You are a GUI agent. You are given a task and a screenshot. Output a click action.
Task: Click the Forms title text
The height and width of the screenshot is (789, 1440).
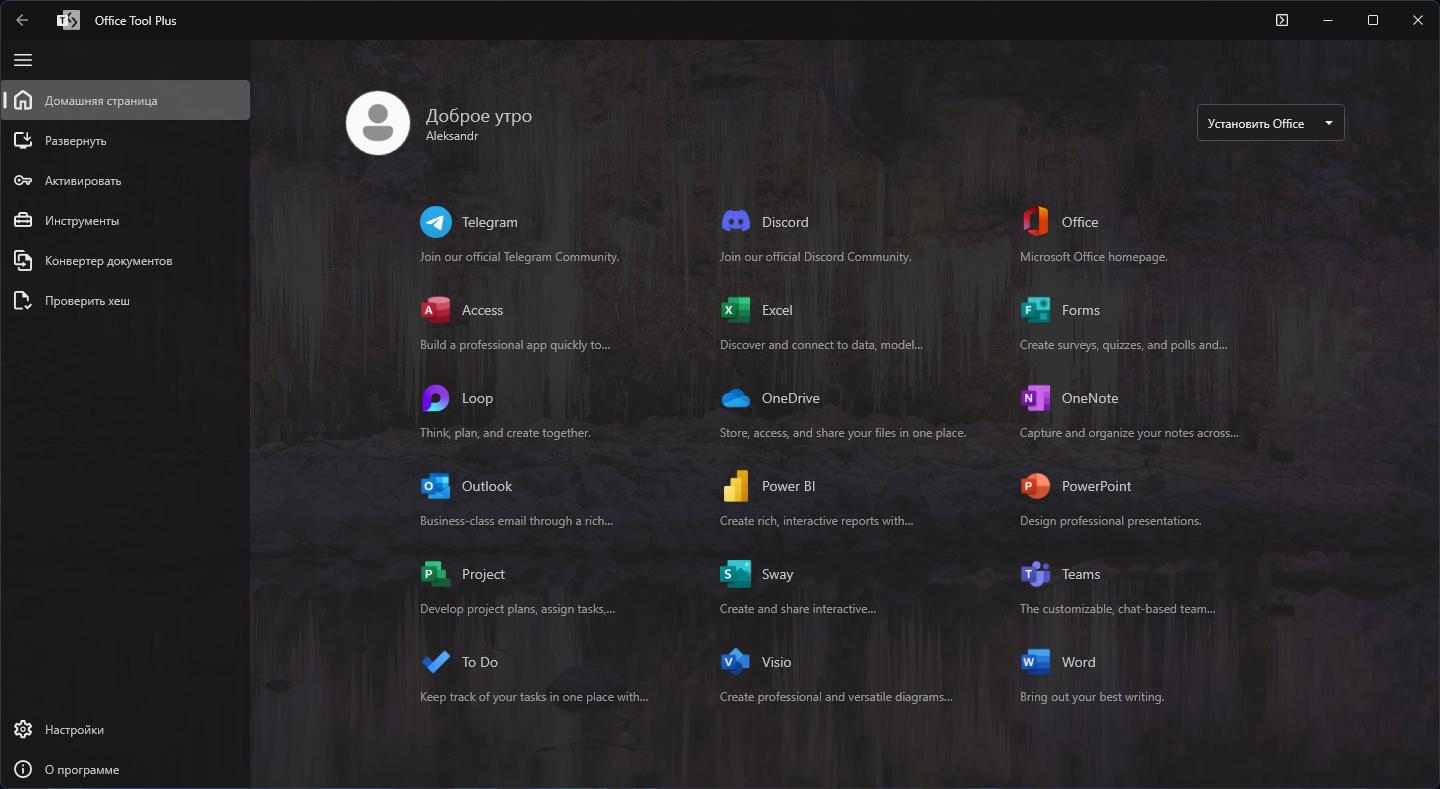point(1081,310)
